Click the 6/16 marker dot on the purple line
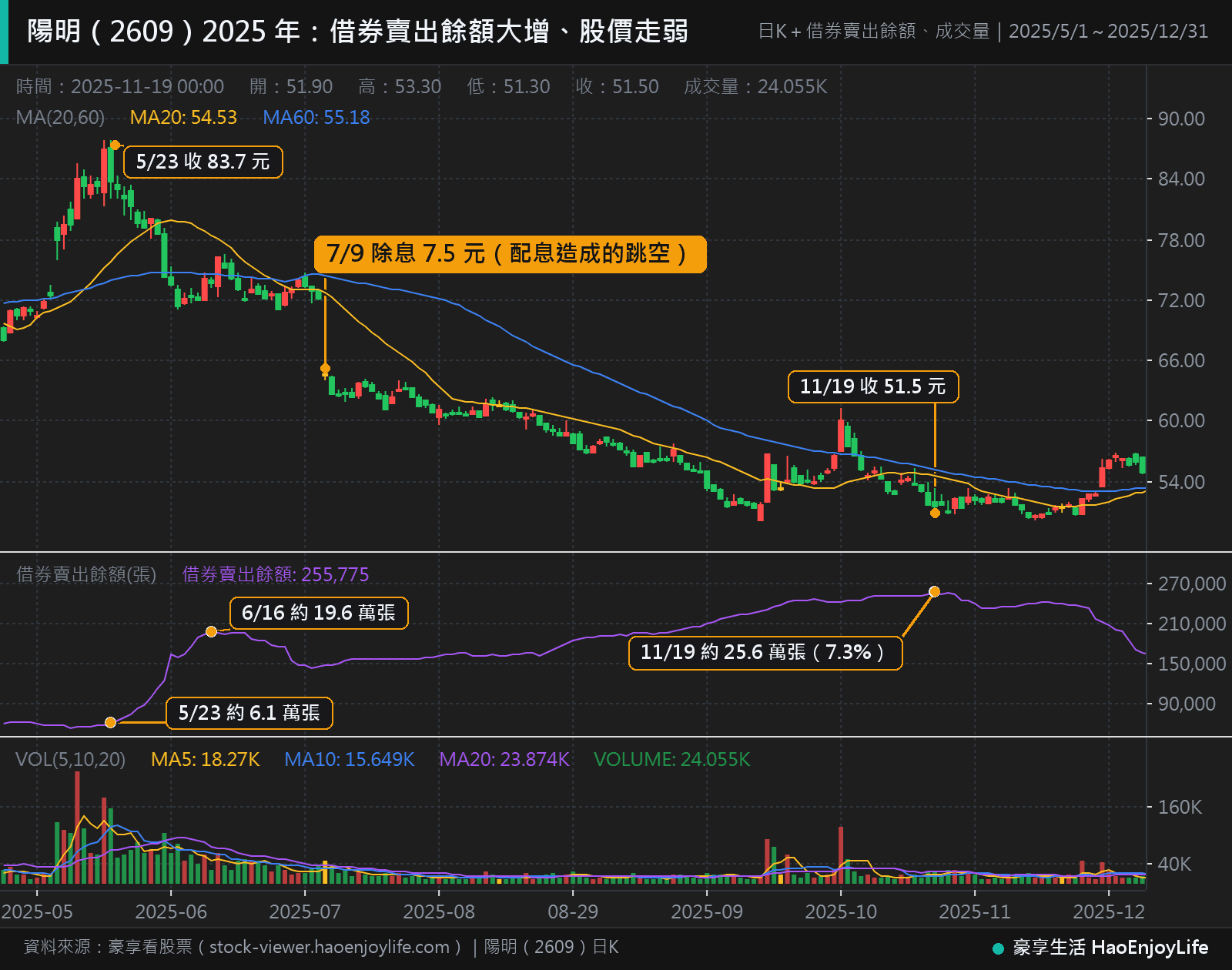Screen dimensions: 1232x970 (211, 631)
